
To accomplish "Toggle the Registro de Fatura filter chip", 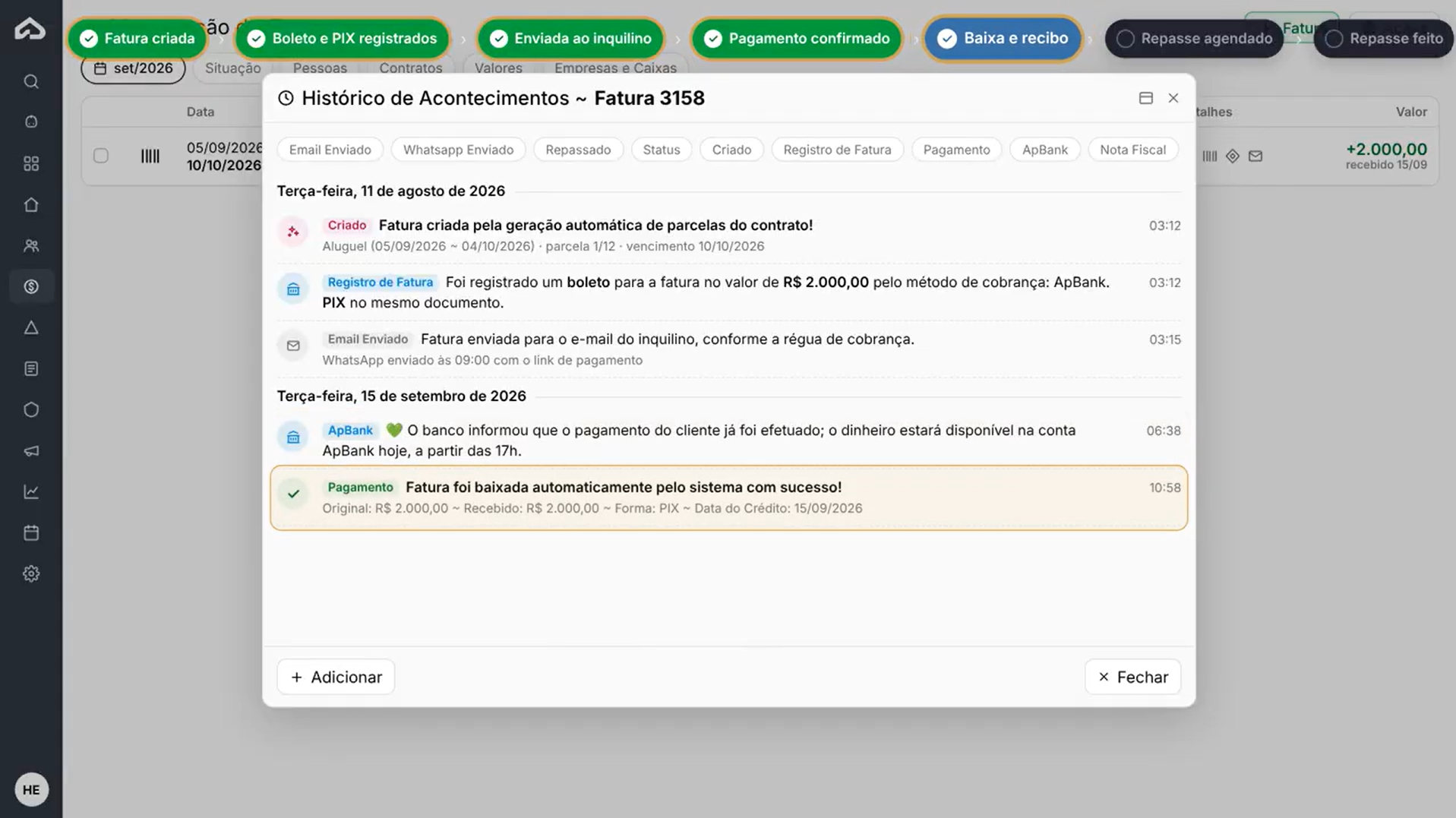I will coord(837,150).
